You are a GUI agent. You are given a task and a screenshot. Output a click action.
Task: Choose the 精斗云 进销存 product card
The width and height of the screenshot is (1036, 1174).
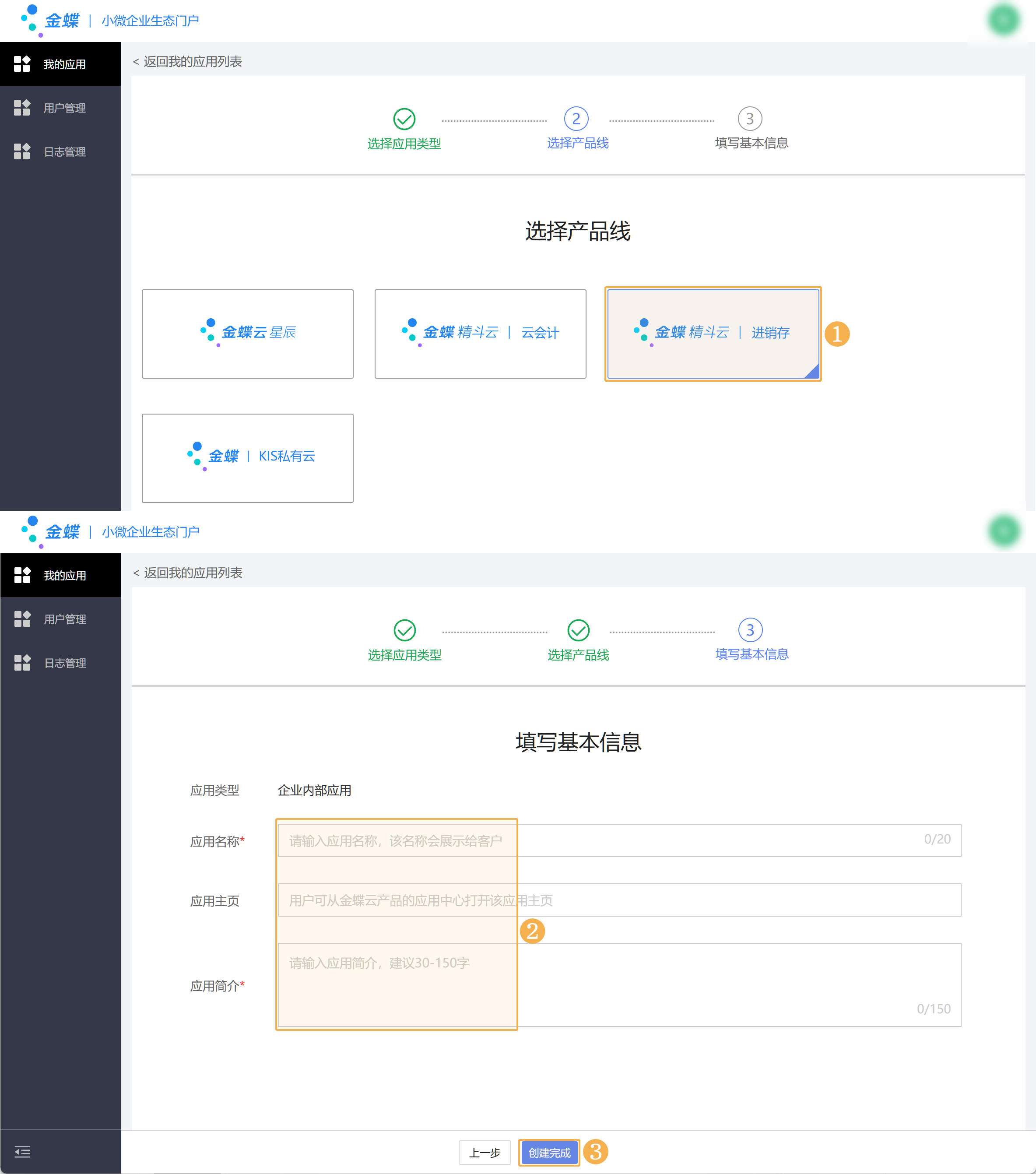713,334
